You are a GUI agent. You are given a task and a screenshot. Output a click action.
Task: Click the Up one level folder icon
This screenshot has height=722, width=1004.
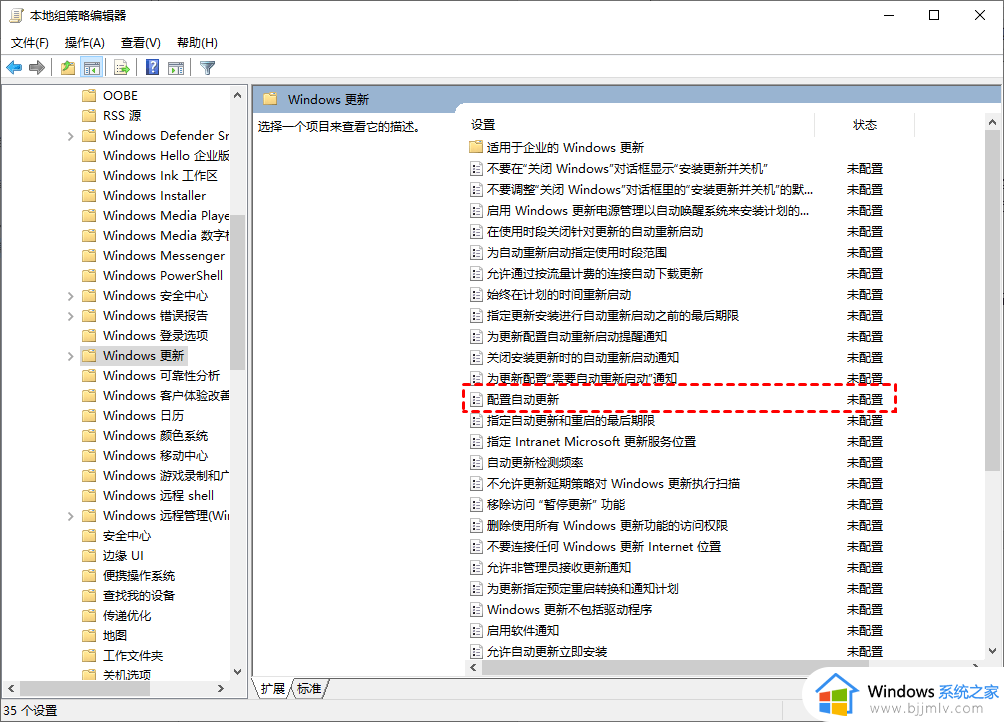click(x=67, y=67)
